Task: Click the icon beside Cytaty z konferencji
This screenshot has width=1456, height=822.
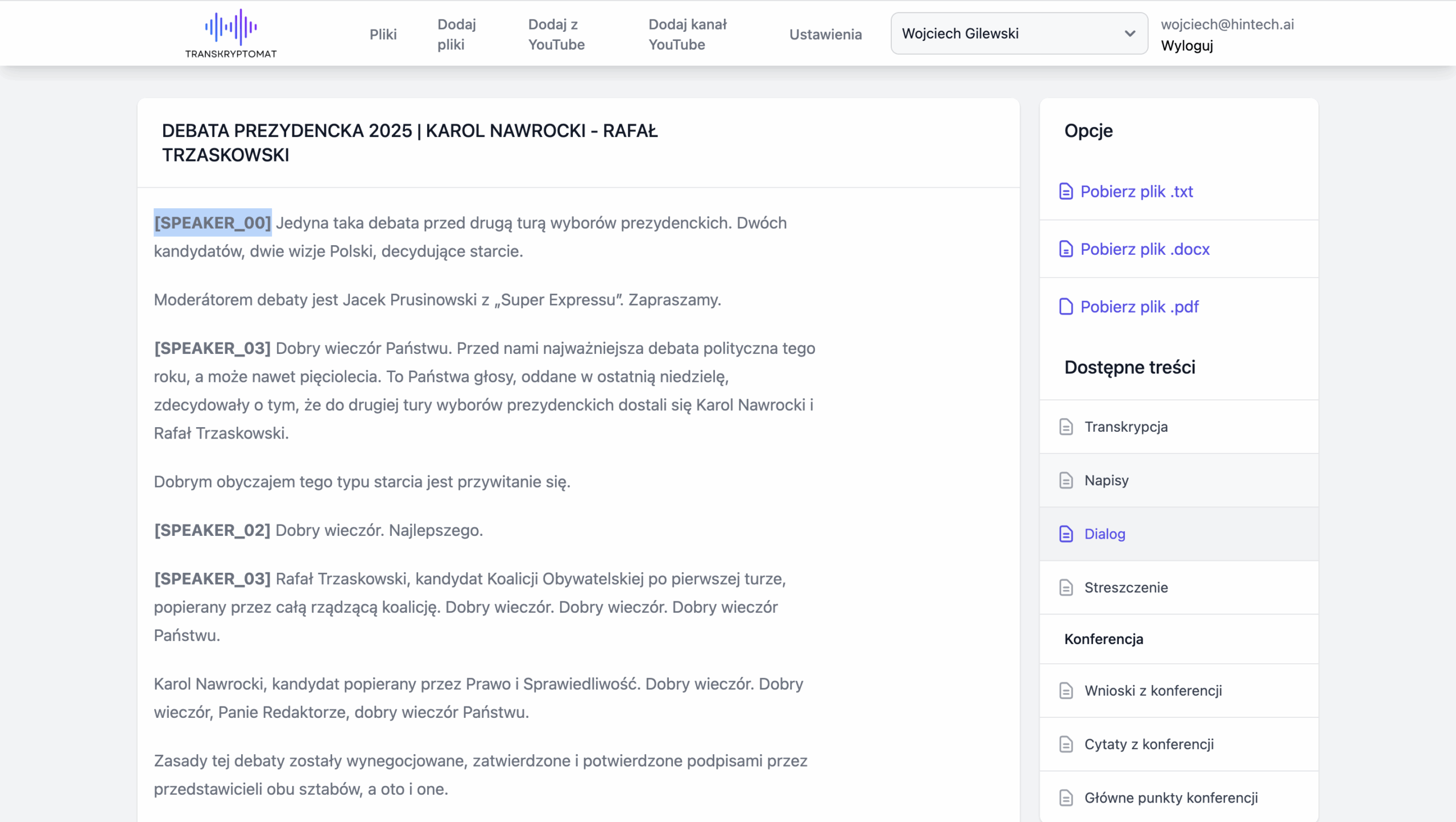Action: click(x=1066, y=744)
